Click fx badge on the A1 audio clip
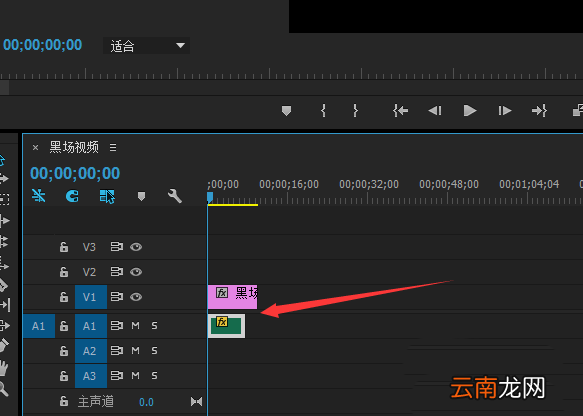 click(x=222, y=322)
